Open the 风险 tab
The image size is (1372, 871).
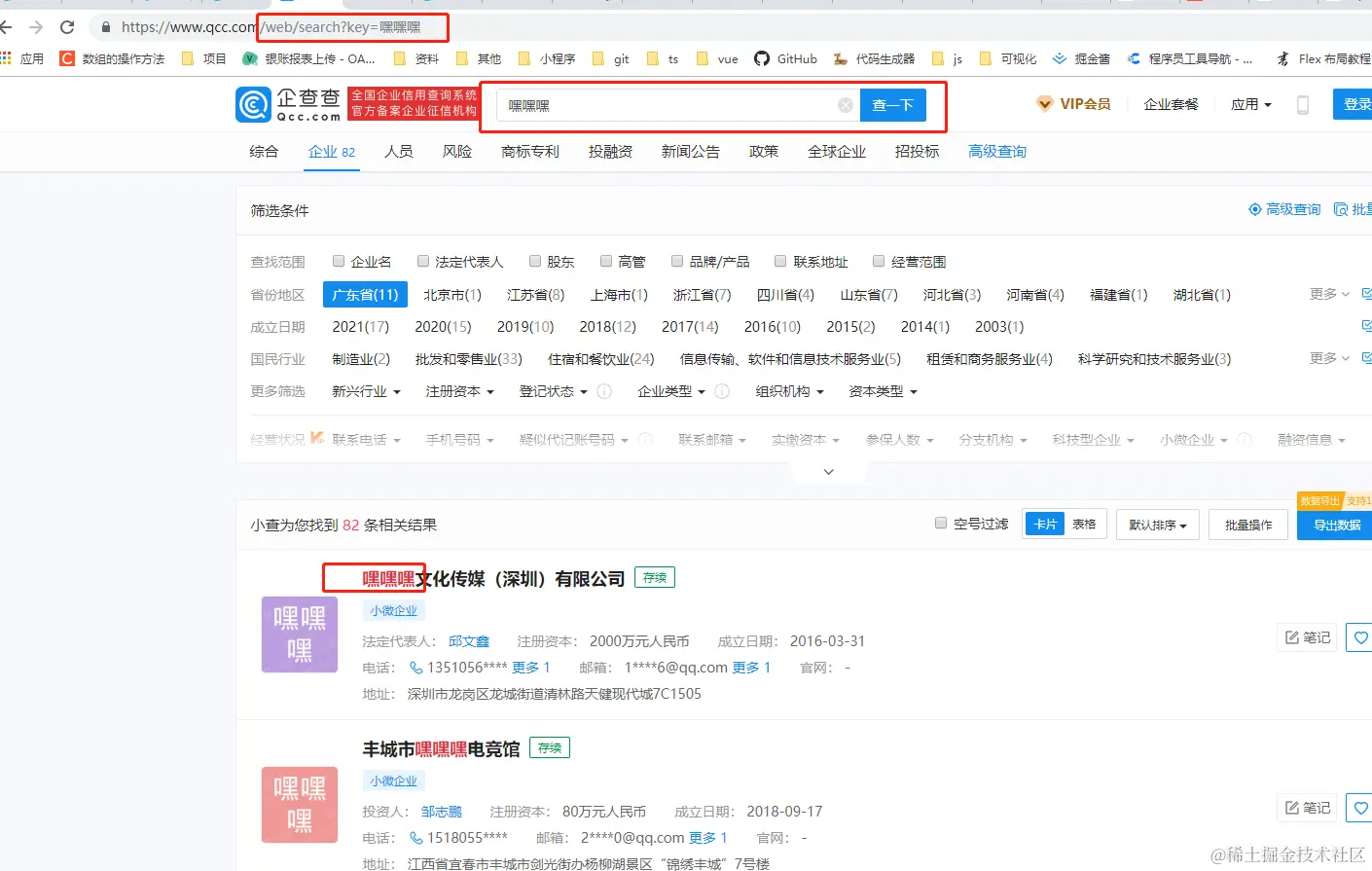click(x=457, y=152)
